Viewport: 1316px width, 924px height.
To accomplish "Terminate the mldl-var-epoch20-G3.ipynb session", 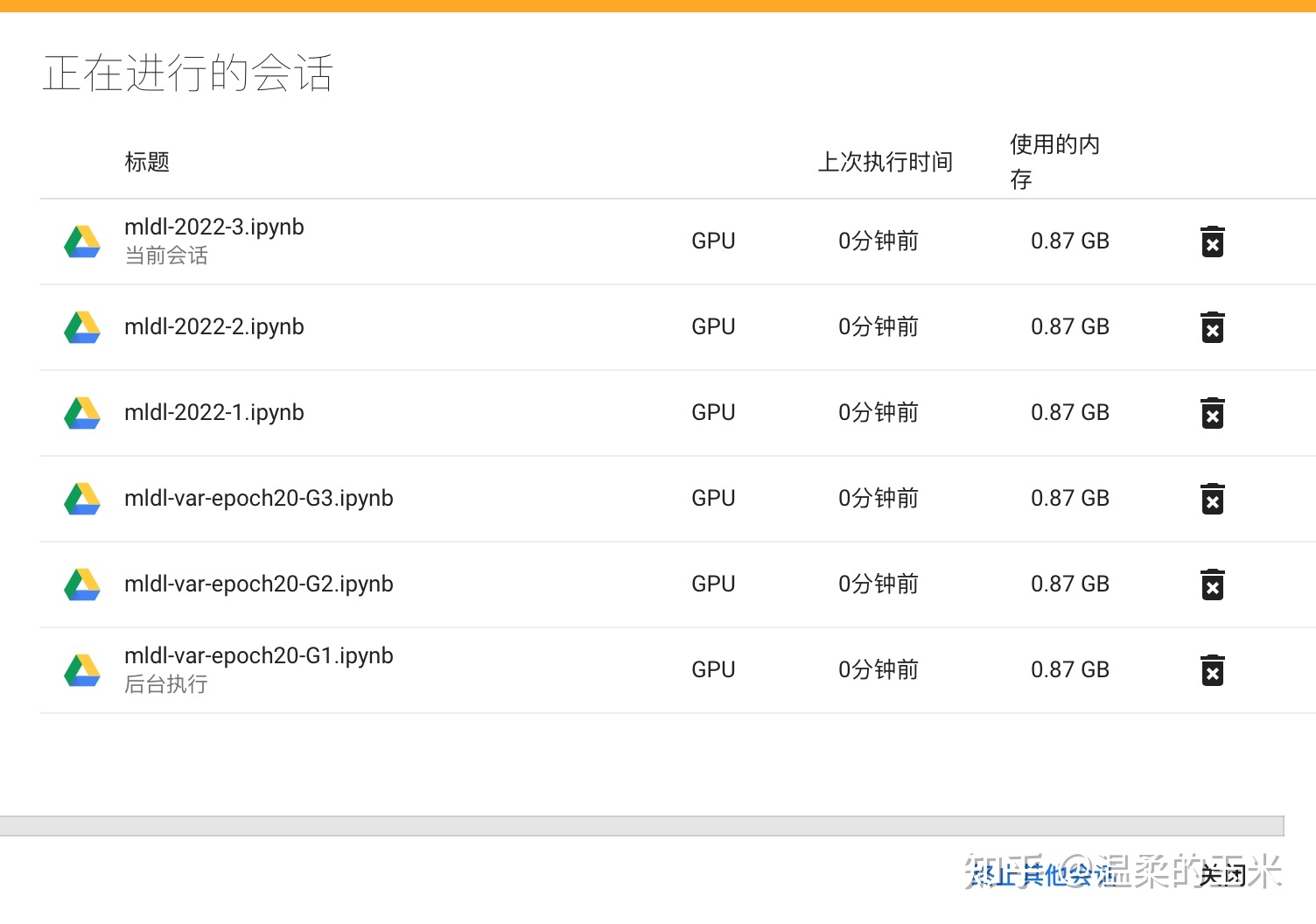I will point(1211,499).
